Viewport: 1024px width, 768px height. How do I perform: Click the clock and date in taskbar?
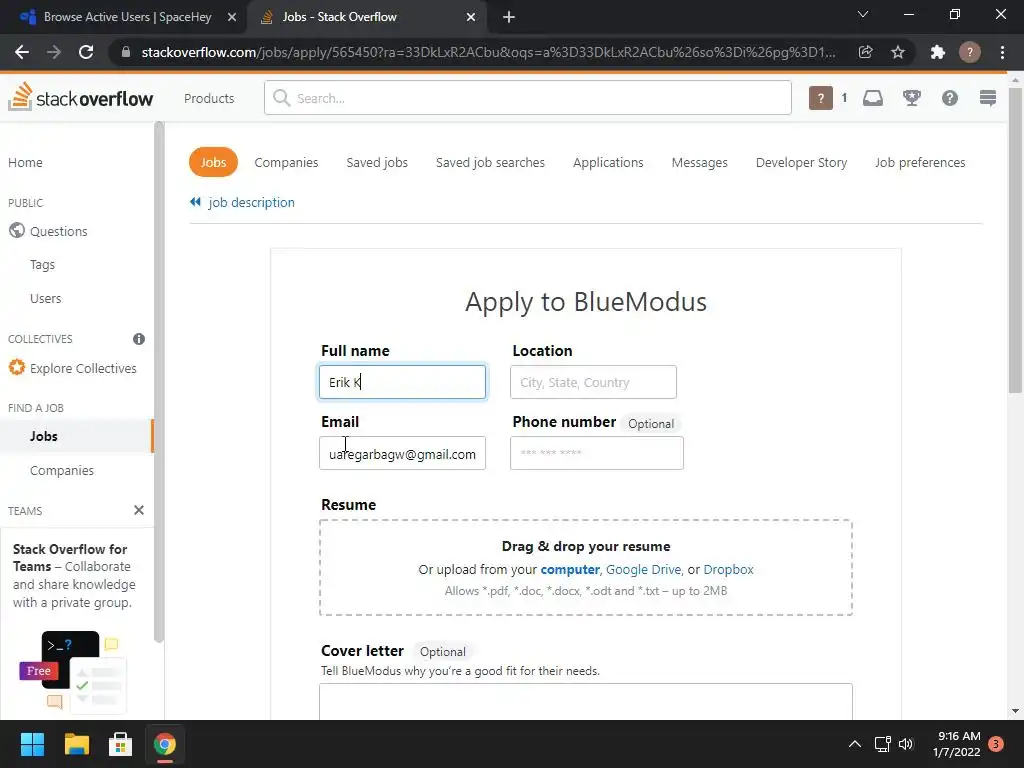(x=956, y=744)
